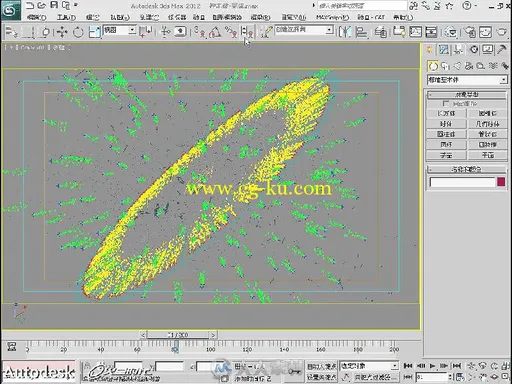Select Lights category in Create panel
Viewport: 512px width, 384px height.
(x=457, y=66)
